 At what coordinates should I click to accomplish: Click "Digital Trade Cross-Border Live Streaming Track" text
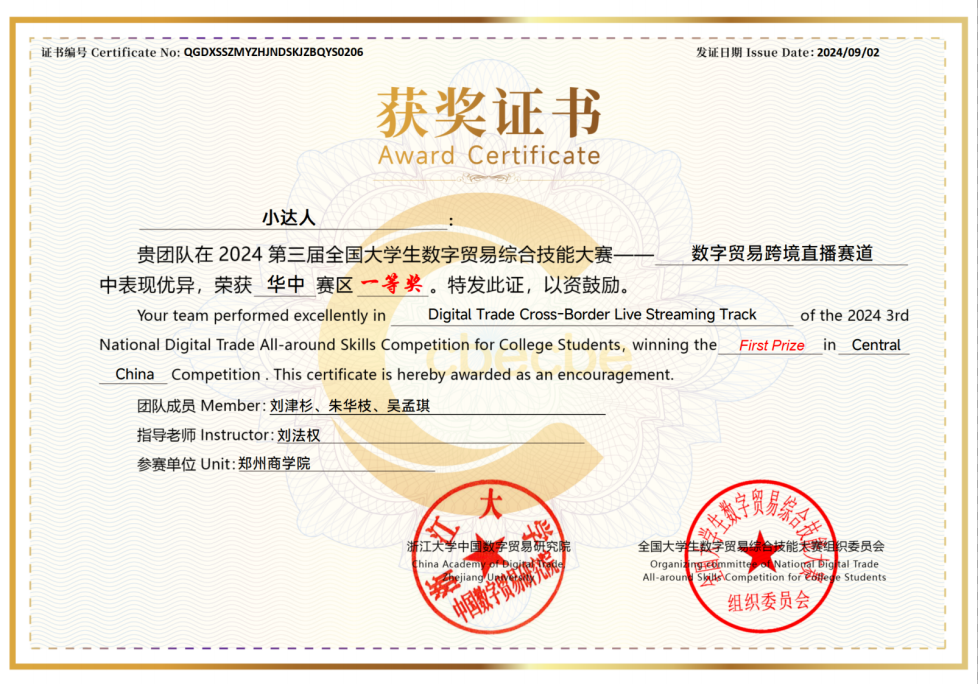click(x=592, y=315)
